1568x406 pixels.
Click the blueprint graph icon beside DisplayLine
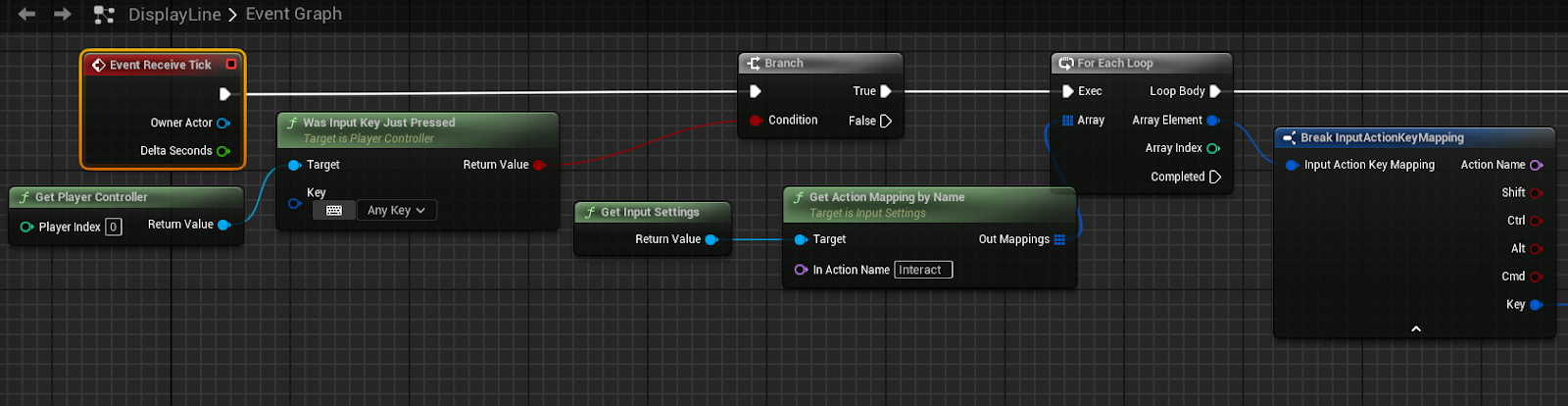point(104,15)
